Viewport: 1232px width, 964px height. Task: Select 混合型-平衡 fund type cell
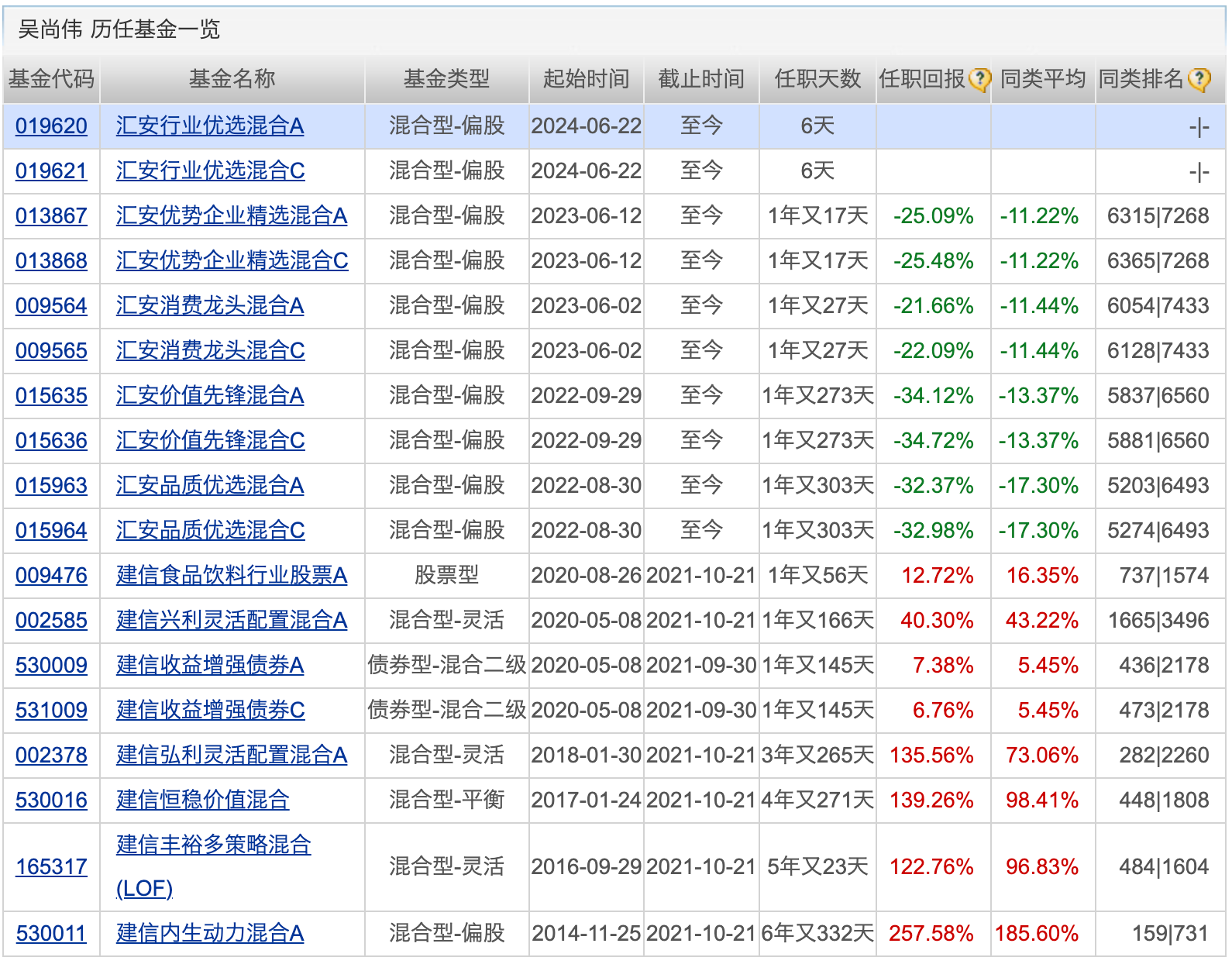tap(447, 800)
